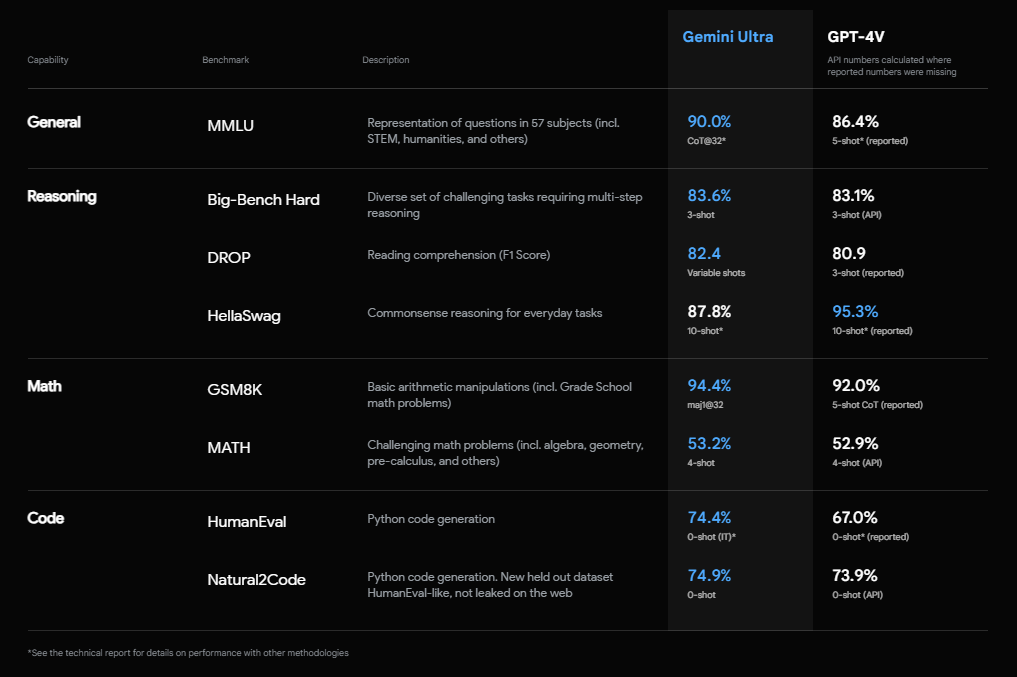Click the DROP benchmark name
Image resolution: width=1017 pixels, height=677 pixels.
pyautogui.click(x=229, y=257)
